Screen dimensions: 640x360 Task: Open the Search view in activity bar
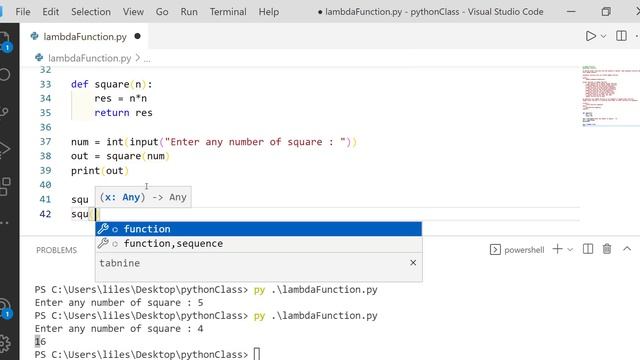5,75
